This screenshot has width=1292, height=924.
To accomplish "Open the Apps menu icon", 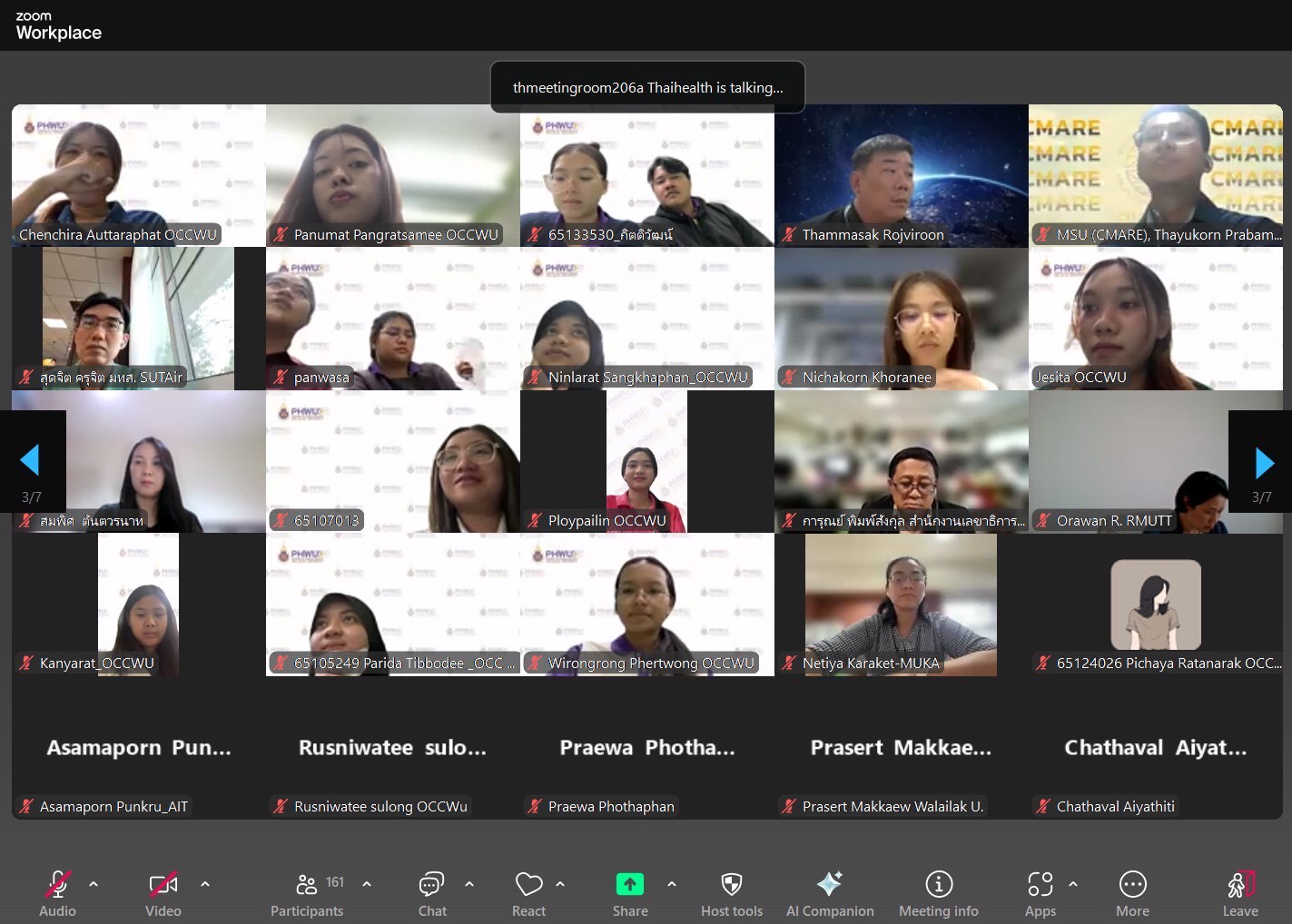I will (x=1040, y=893).
